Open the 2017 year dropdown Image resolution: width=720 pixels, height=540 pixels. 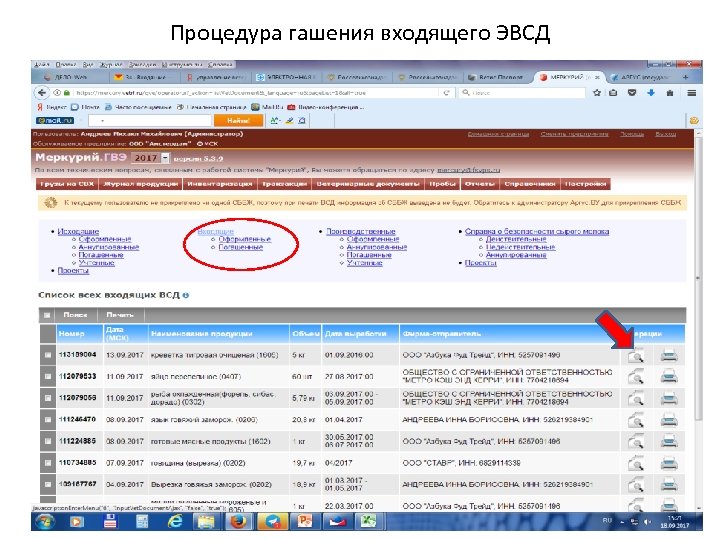tap(151, 158)
